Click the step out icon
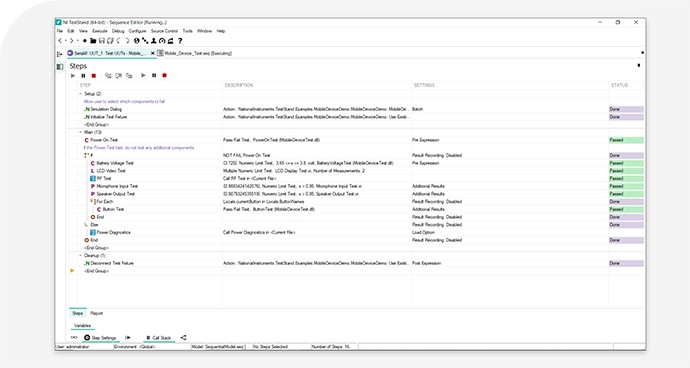The image size is (690, 368). point(129,76)
